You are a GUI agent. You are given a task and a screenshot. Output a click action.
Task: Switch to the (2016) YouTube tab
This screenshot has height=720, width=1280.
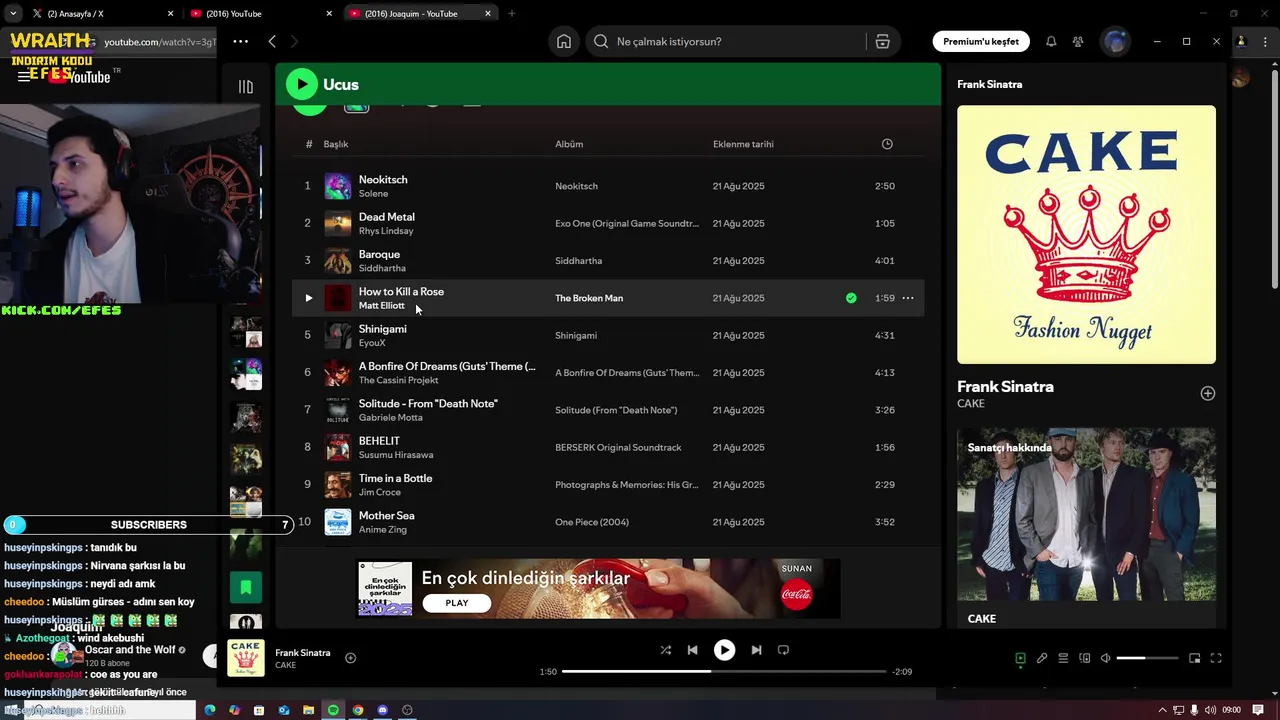[x=262, y=13]
